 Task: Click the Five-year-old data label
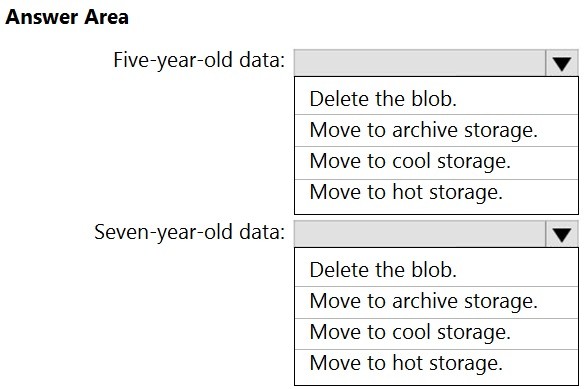coord(199,60)
